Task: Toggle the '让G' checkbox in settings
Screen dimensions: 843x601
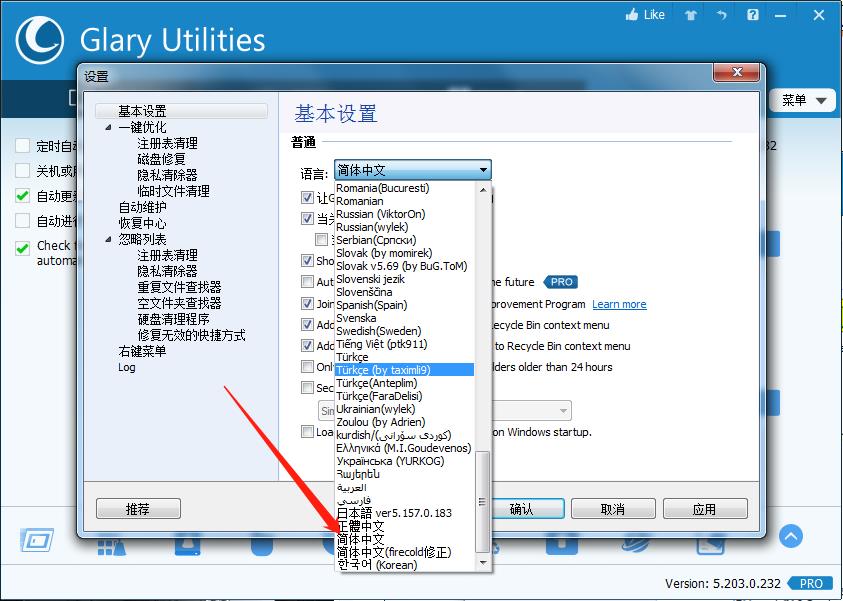Action: (307, 197)
